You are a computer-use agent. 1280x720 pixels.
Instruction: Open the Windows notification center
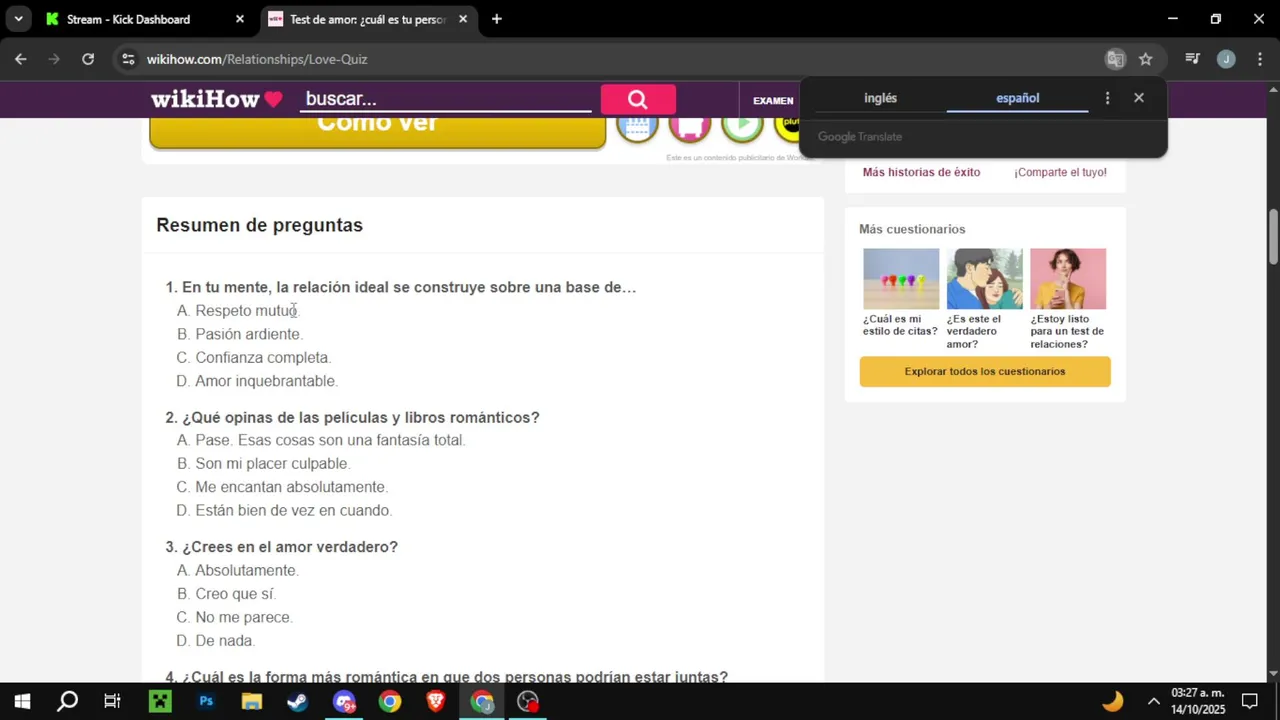click(x=1250, y=701)
